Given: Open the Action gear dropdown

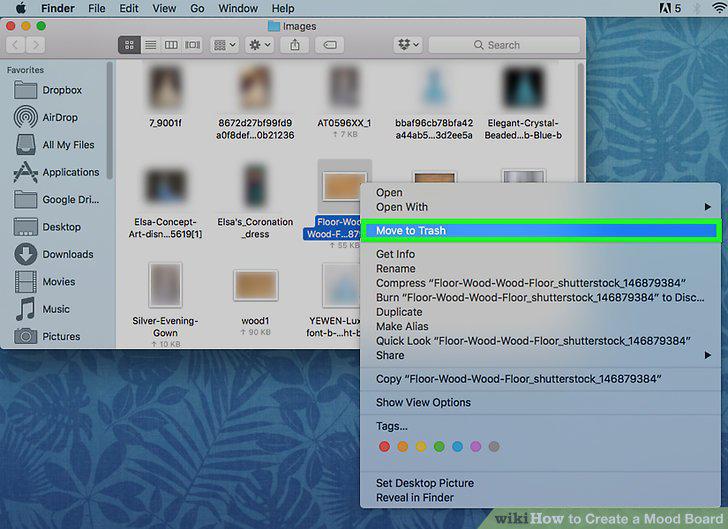Looking at the screenshot, I should click(260, 45).
